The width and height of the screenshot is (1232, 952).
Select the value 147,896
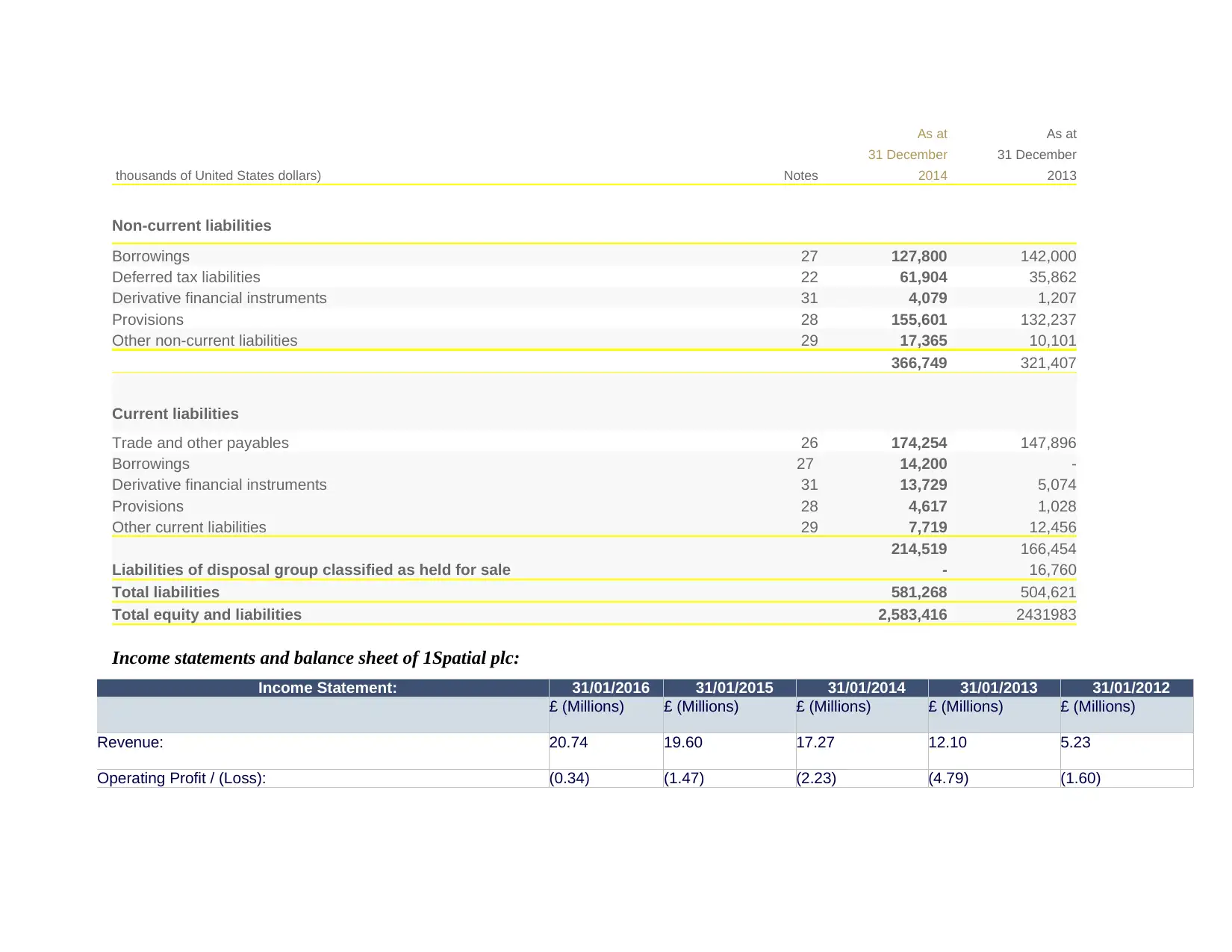click(x=1048, y=443)
